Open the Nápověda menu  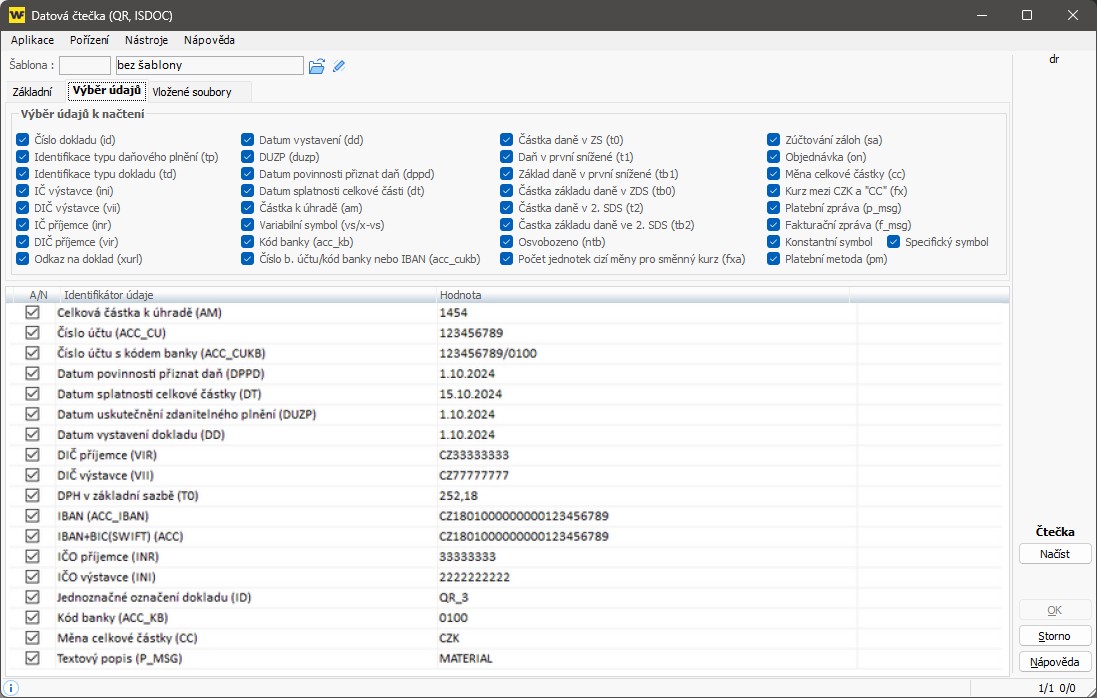pyautogui.click(x=209, y=40)
